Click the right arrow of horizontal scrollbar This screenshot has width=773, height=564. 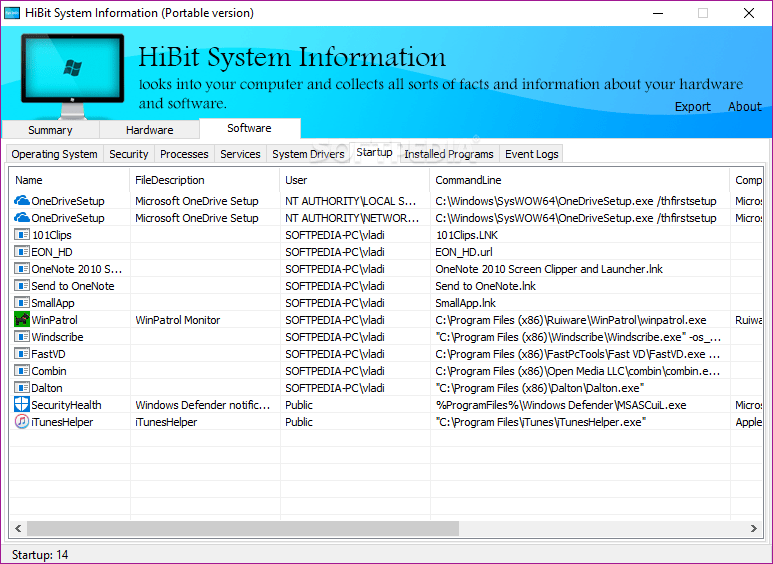[754, 529]
